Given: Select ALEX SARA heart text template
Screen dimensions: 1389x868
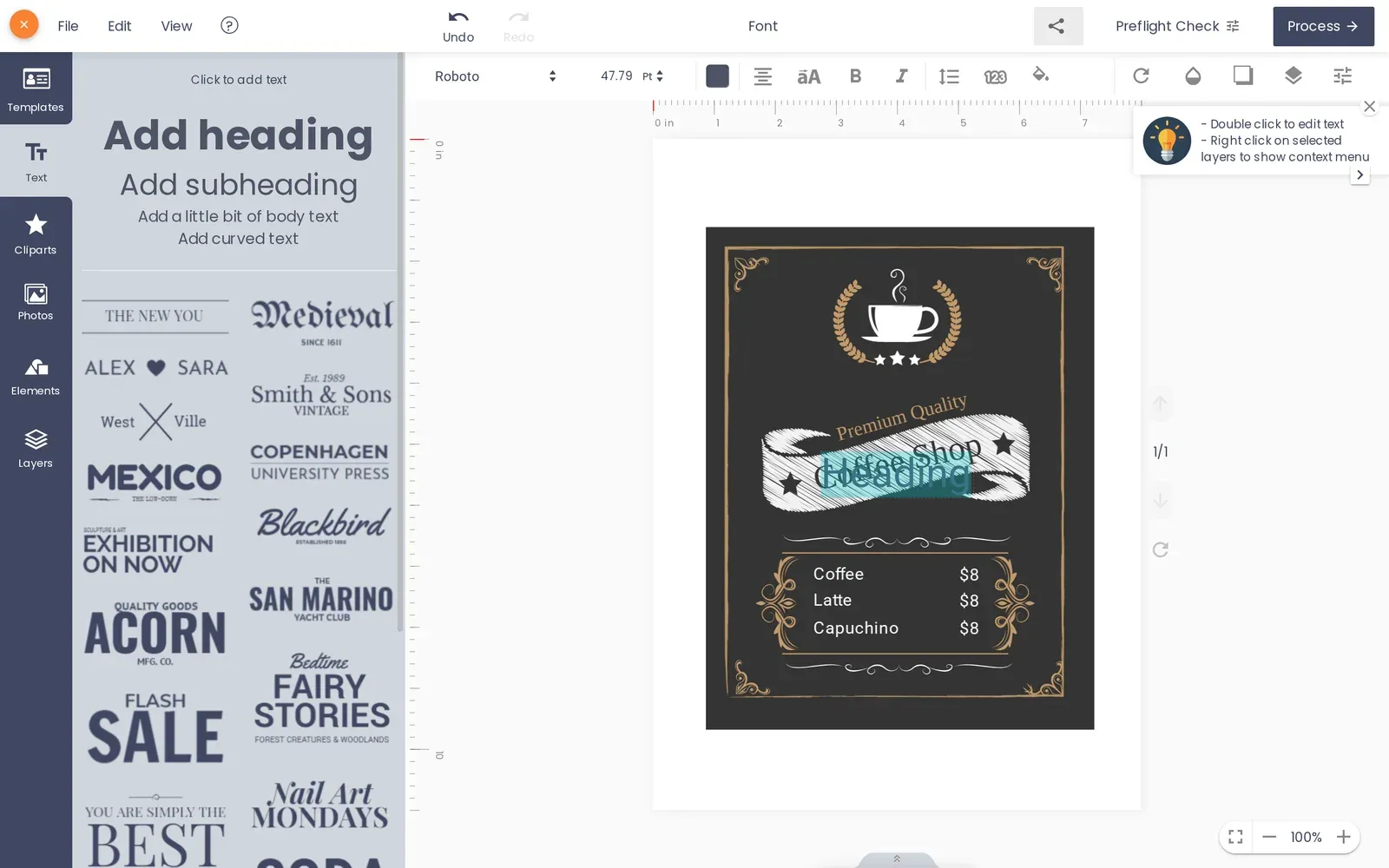Looking at the screenshot, I should point(156,368).
